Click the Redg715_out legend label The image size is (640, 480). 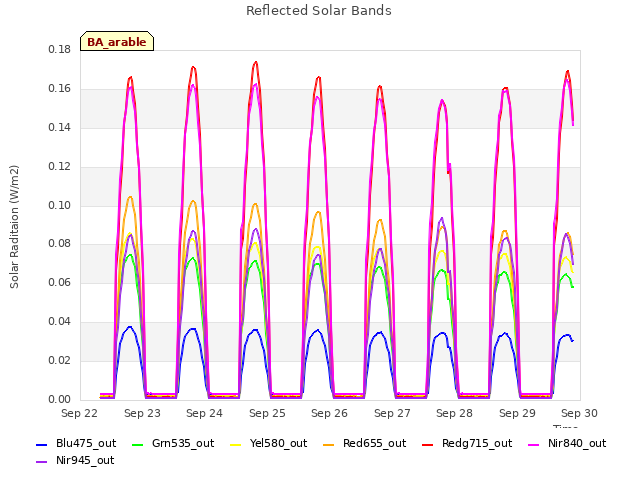477,443
